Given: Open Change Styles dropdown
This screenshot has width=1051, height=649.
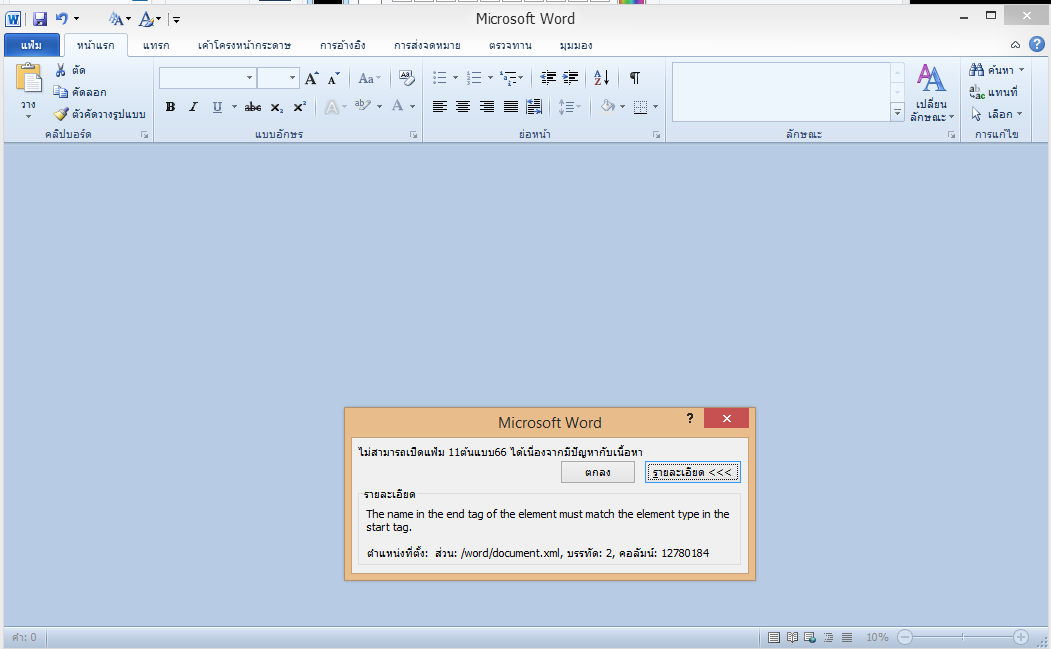Looking at the screenshot, I should coord(931,94).
